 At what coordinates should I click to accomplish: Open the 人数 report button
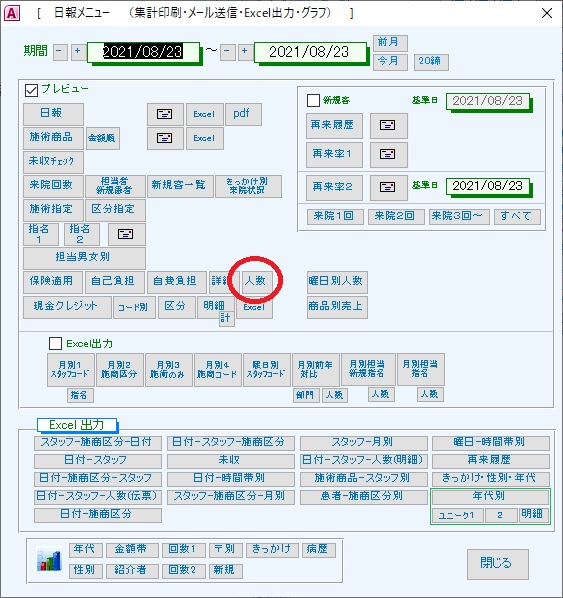255,281
